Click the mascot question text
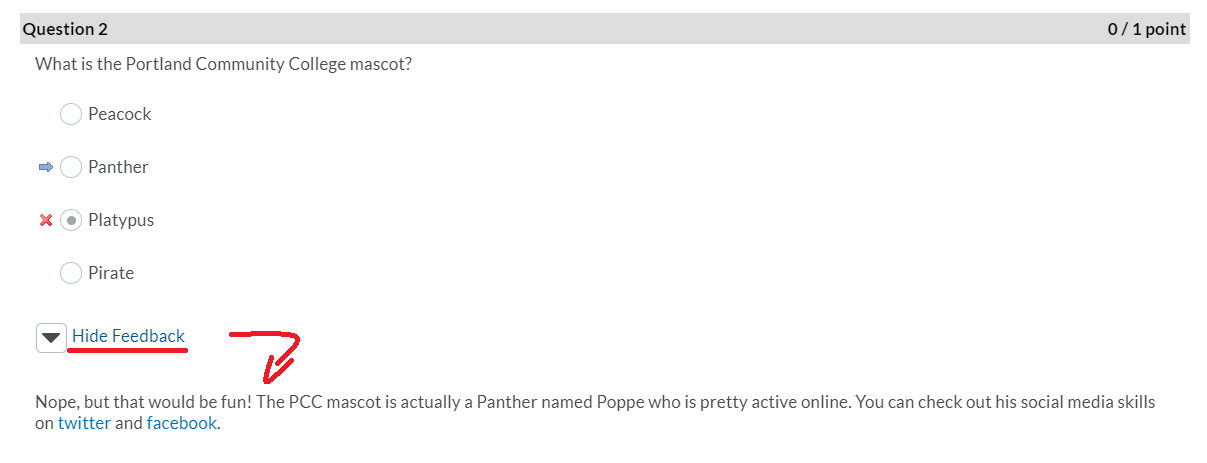The height and width of the screenshot is (463, 1207). click(x=223, y=64)
